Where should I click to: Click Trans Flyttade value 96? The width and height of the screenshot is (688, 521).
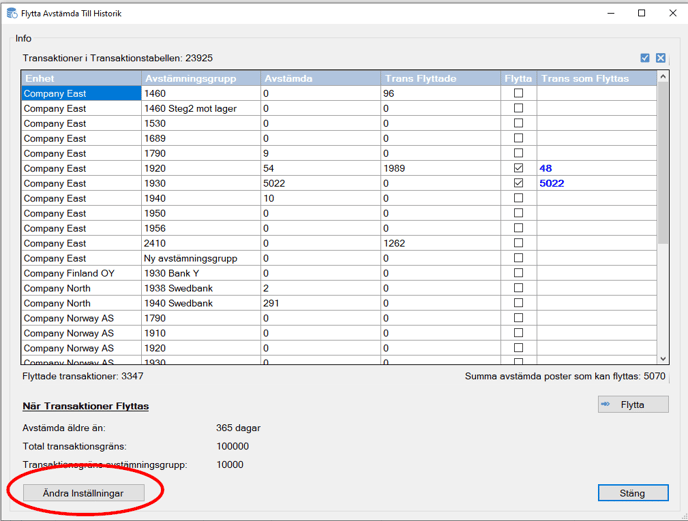388,93
